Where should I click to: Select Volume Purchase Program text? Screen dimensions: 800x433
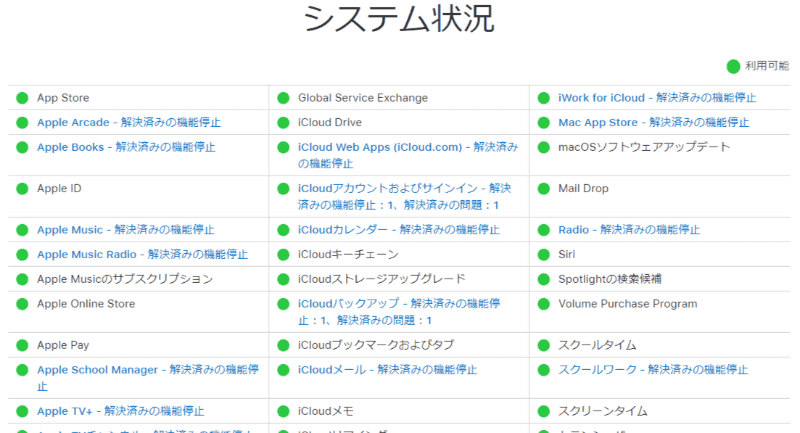pyautogui.click(x=628, y=303)
